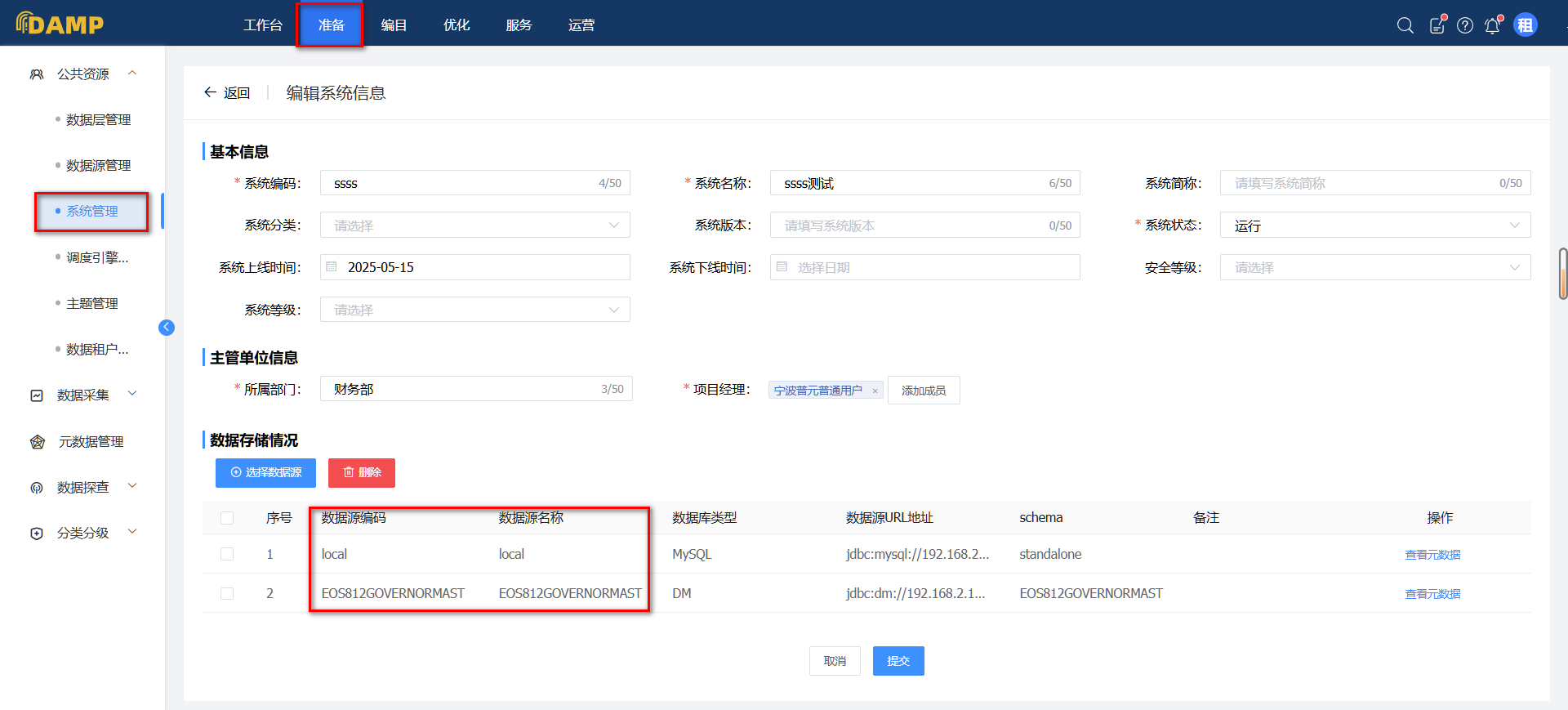The width and height of the screenshot is (1568, 710).
Task: Remove 宁波普元普通用户 tag with x
Action: coord(875,391)
